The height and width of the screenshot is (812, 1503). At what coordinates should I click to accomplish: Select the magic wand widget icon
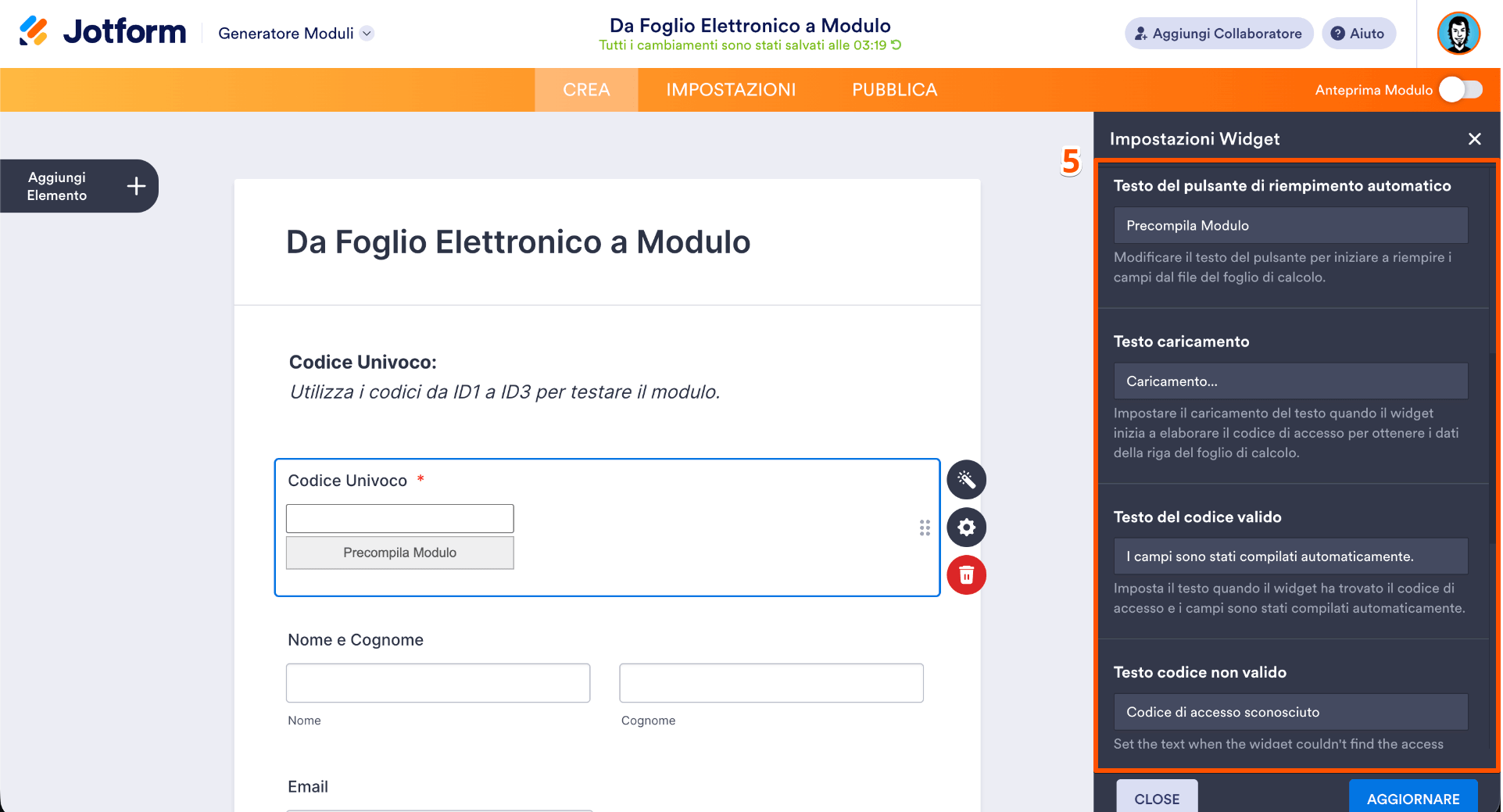[966, 479]
